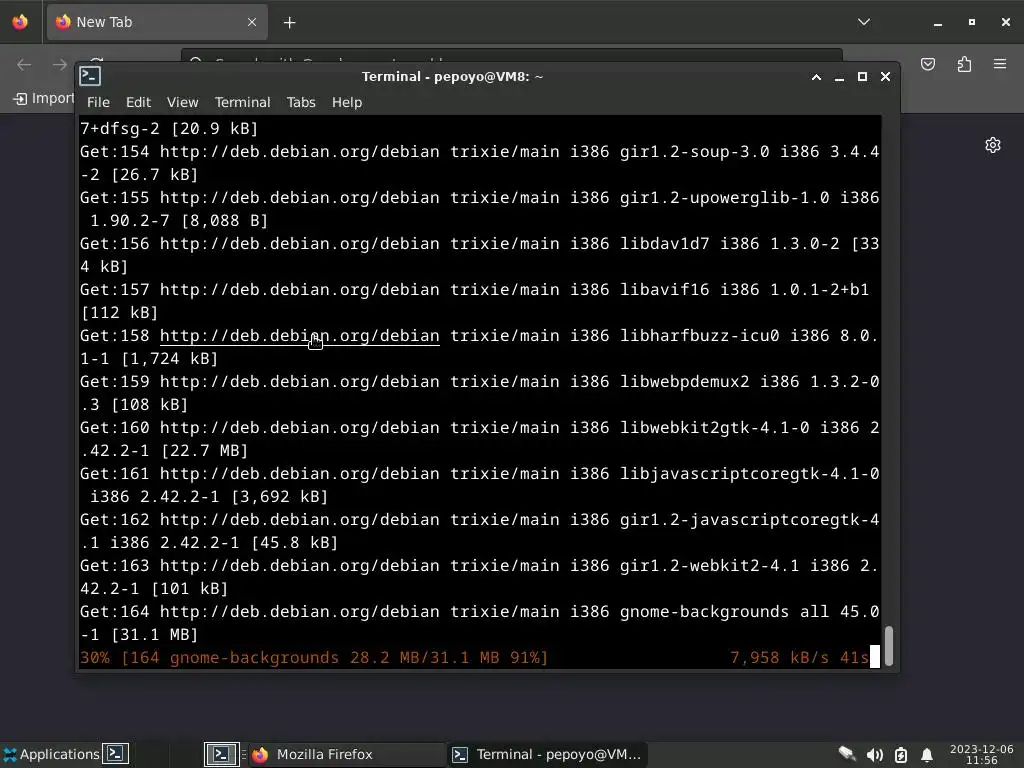
Task: Maximize the Firefox window
Action: [x=972, y=22]
